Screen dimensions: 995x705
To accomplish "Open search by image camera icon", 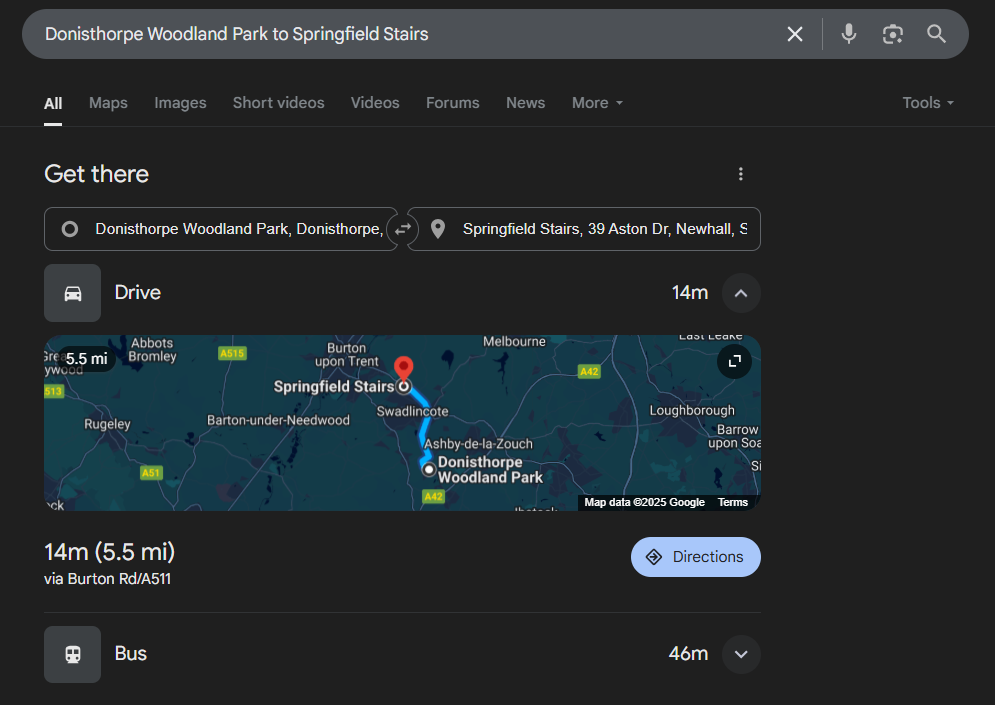I will coord(892,34).
